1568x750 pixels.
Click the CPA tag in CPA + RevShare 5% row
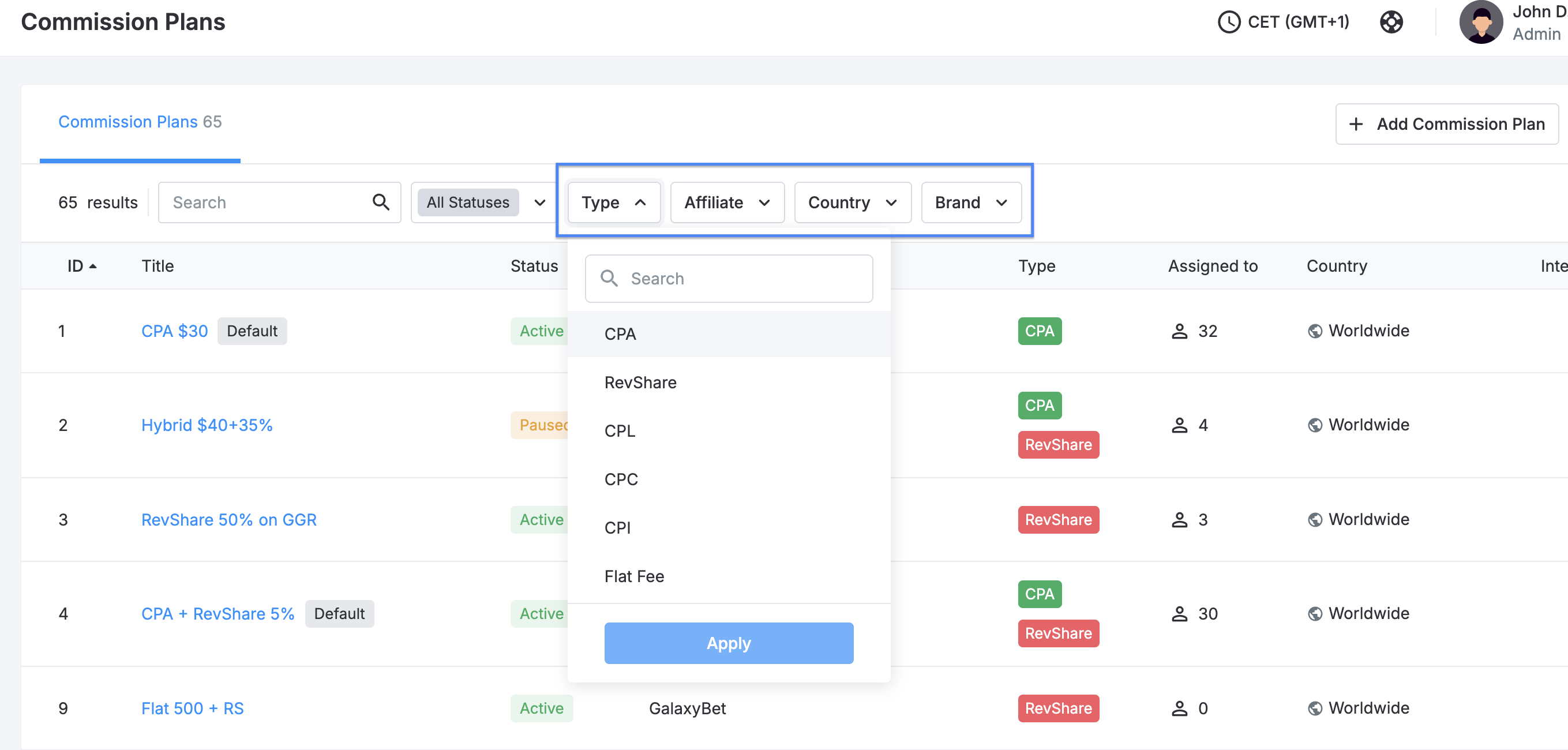[x=1040, y=594]
